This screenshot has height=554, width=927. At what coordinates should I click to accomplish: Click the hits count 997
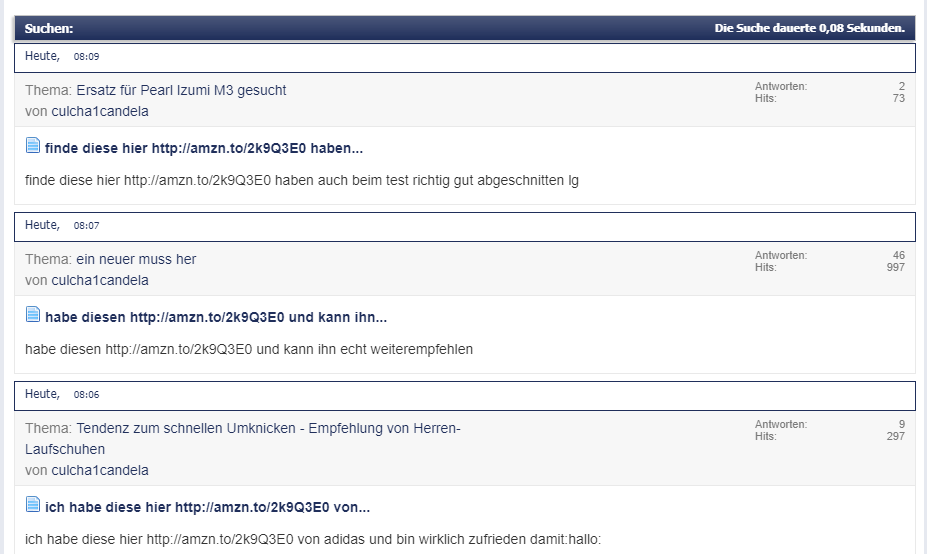pyautogui.click(x=895, y=267)
